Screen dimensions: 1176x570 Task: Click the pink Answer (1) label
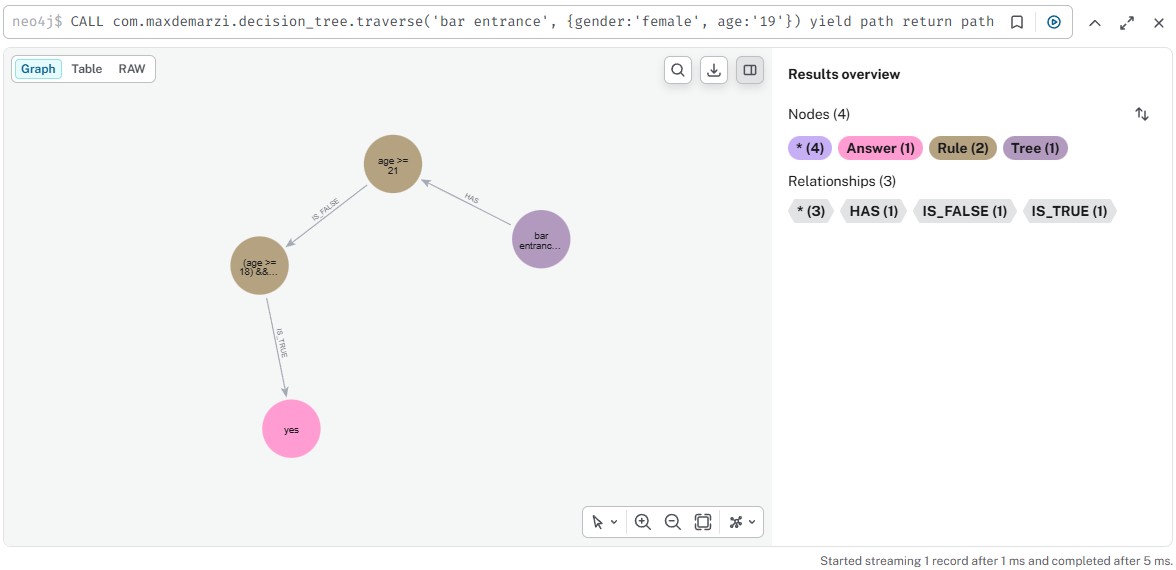click(x=880, y=148)
